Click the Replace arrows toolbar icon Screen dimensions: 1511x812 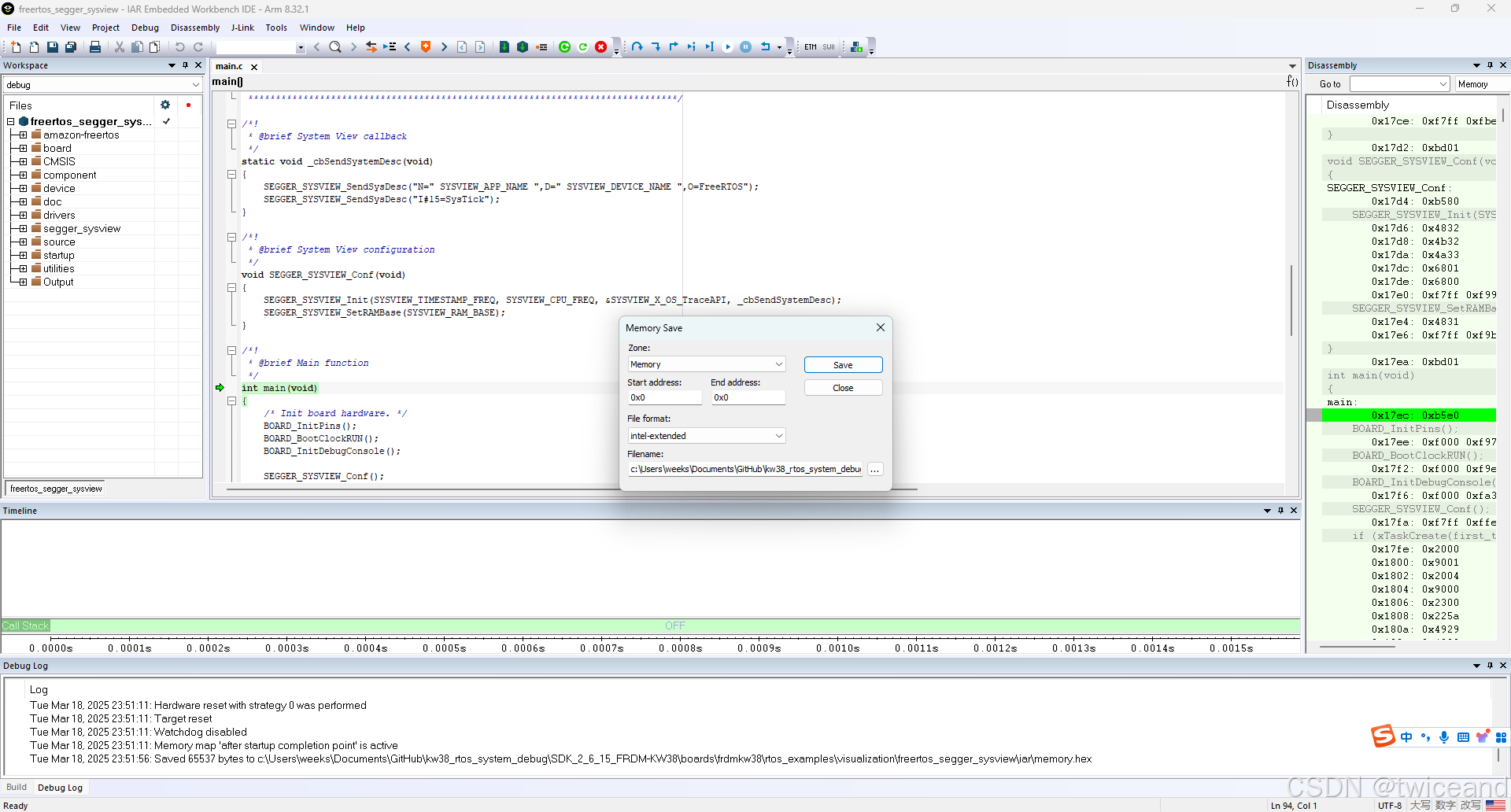pos(371,47)
